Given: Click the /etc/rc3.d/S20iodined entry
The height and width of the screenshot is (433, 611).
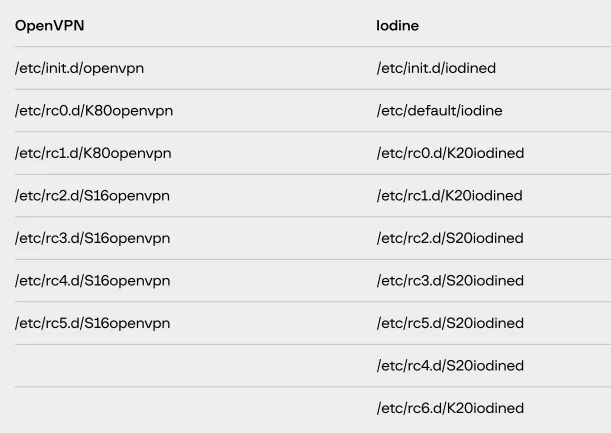Looking at the screenshot, I should [450, 281].
